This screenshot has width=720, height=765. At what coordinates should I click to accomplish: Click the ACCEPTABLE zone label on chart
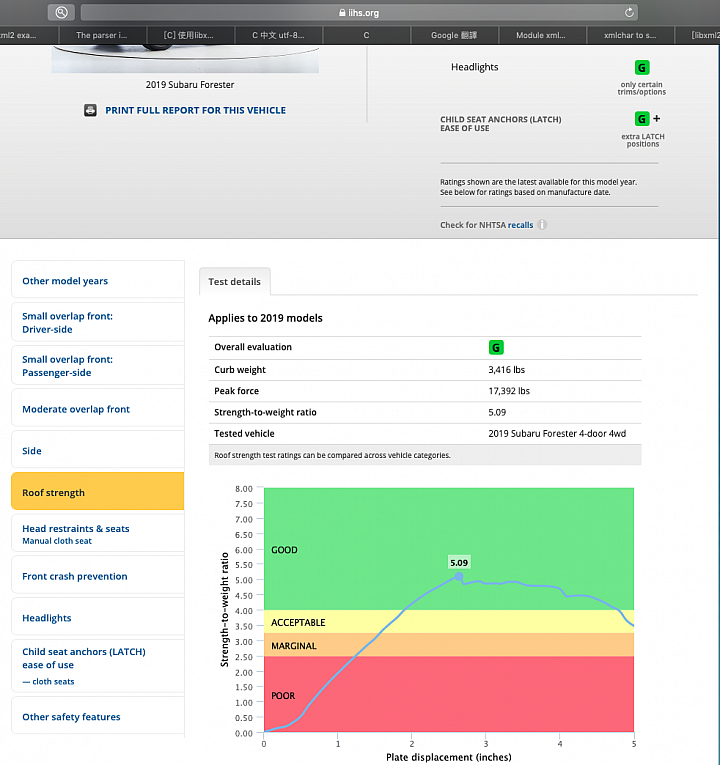pyautogui.click(x=298, y=623)
